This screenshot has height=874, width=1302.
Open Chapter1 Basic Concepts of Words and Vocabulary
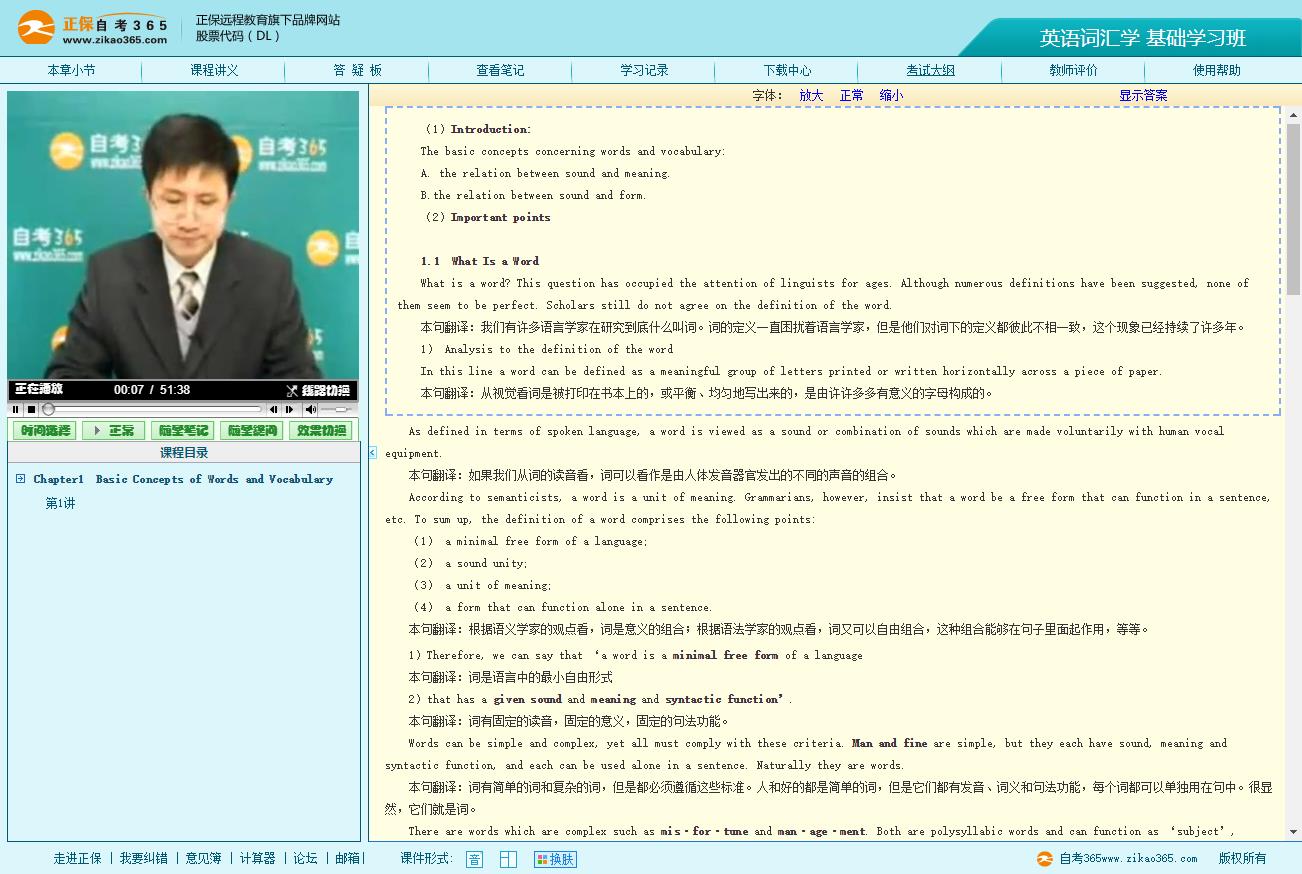coord(183,479)
